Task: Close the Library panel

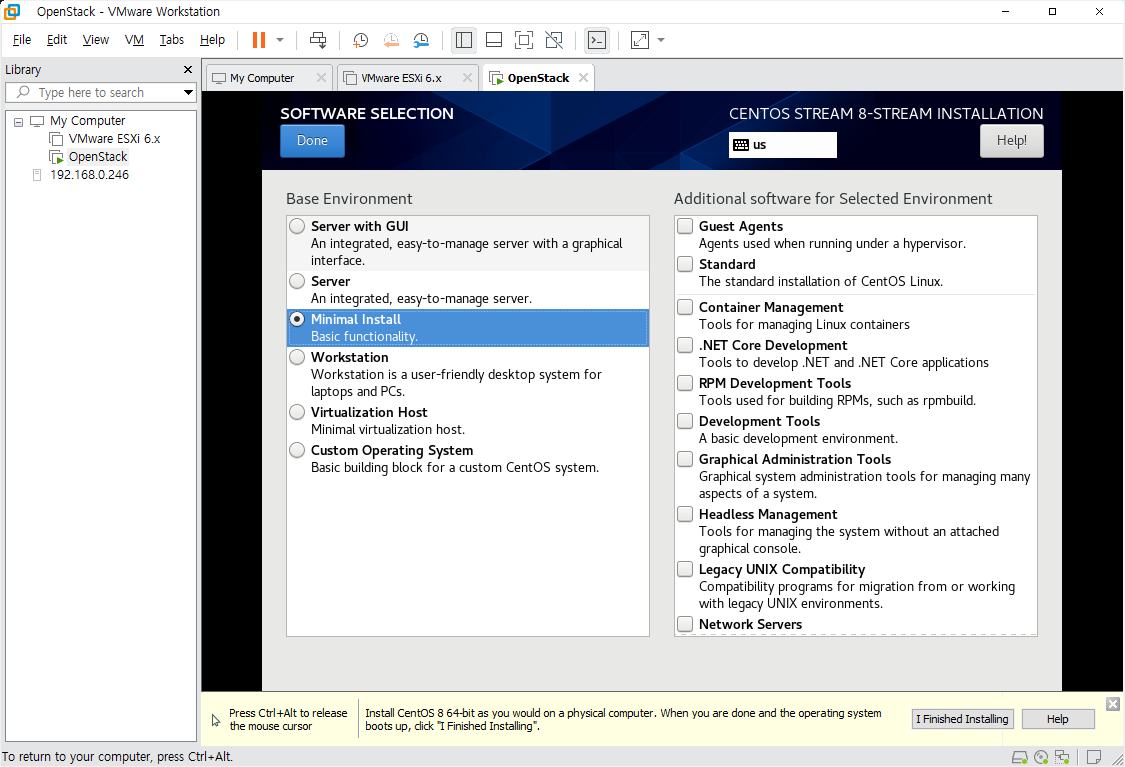Action: coord(188,70)
